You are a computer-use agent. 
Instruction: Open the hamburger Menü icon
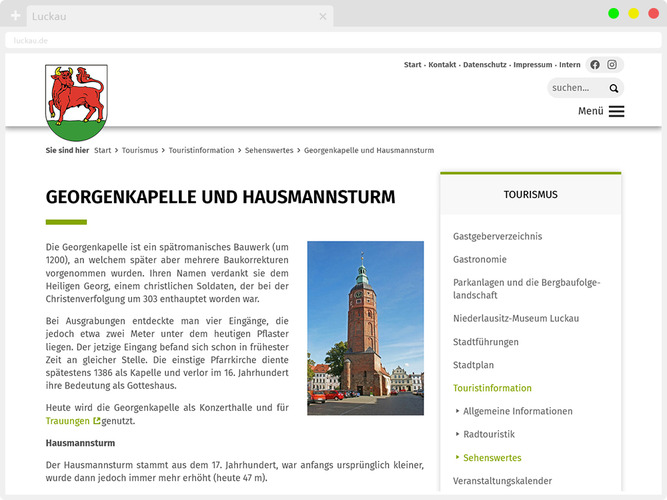click(x=616, y=111)
